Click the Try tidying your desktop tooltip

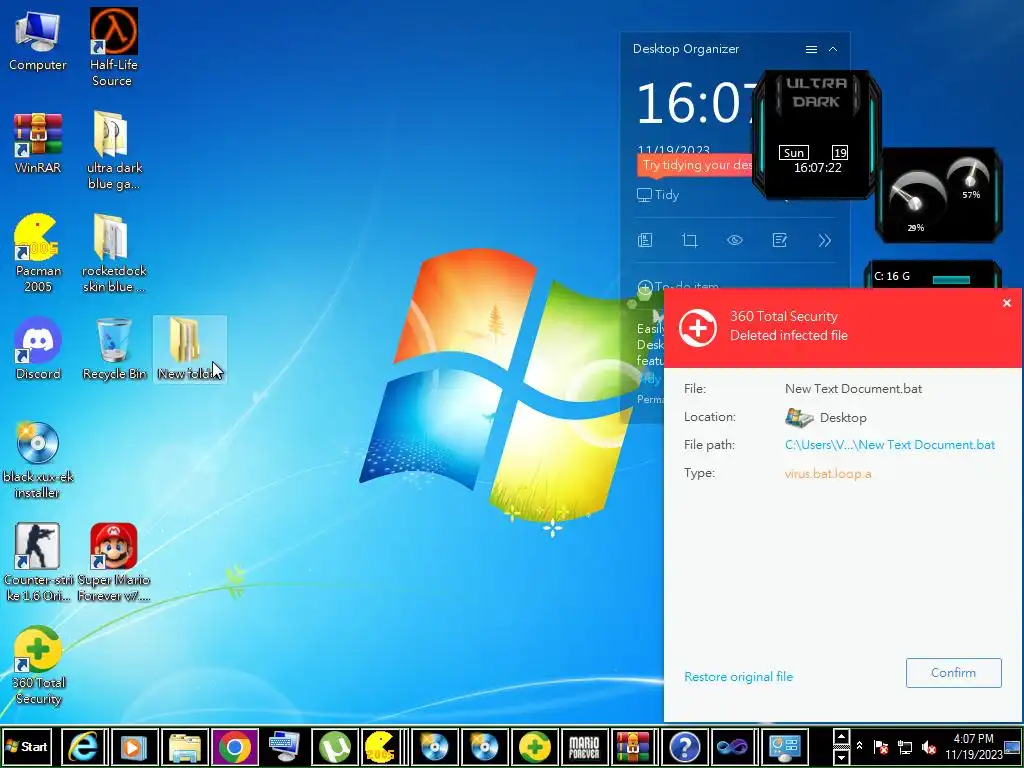pos(696,165)
